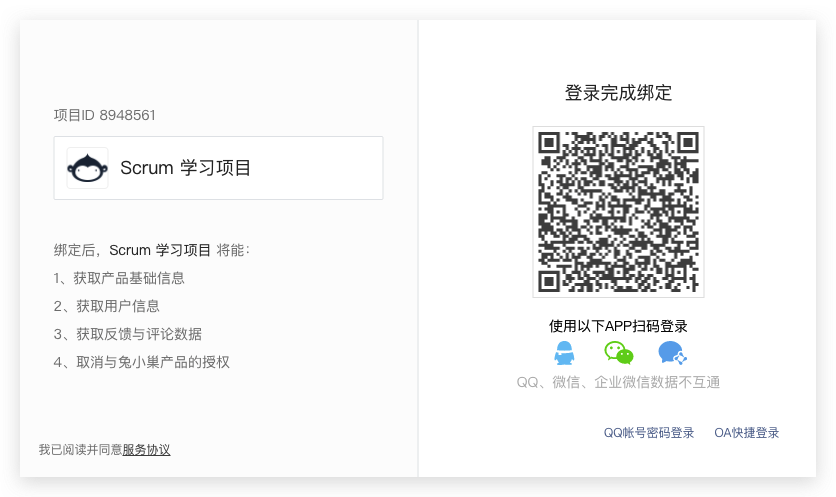Screen dimensions: 836x497
Task: Click permission item 获取反馈与评论数据
Action: (x=127, y=334)
